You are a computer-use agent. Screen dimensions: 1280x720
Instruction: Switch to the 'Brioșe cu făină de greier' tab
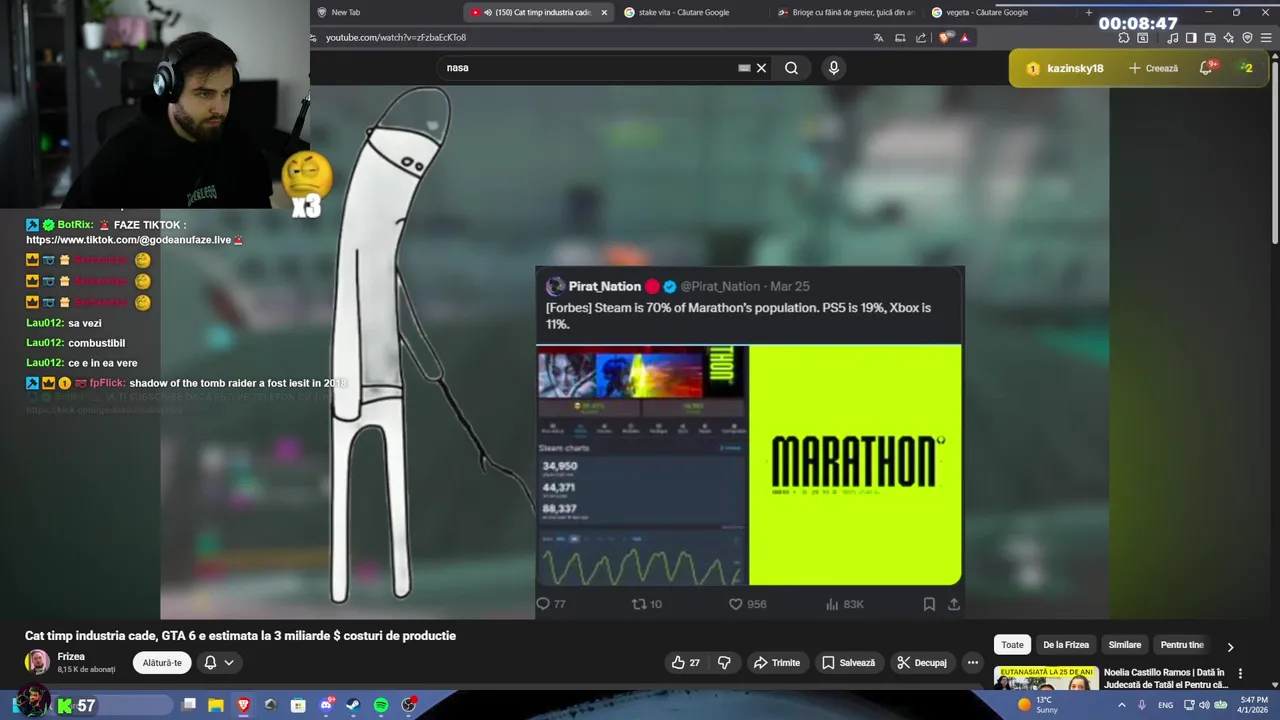coord(846,12)
